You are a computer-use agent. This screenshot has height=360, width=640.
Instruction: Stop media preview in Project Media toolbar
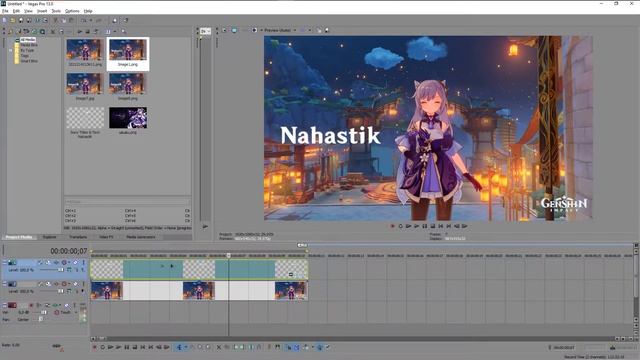point(87,31)
